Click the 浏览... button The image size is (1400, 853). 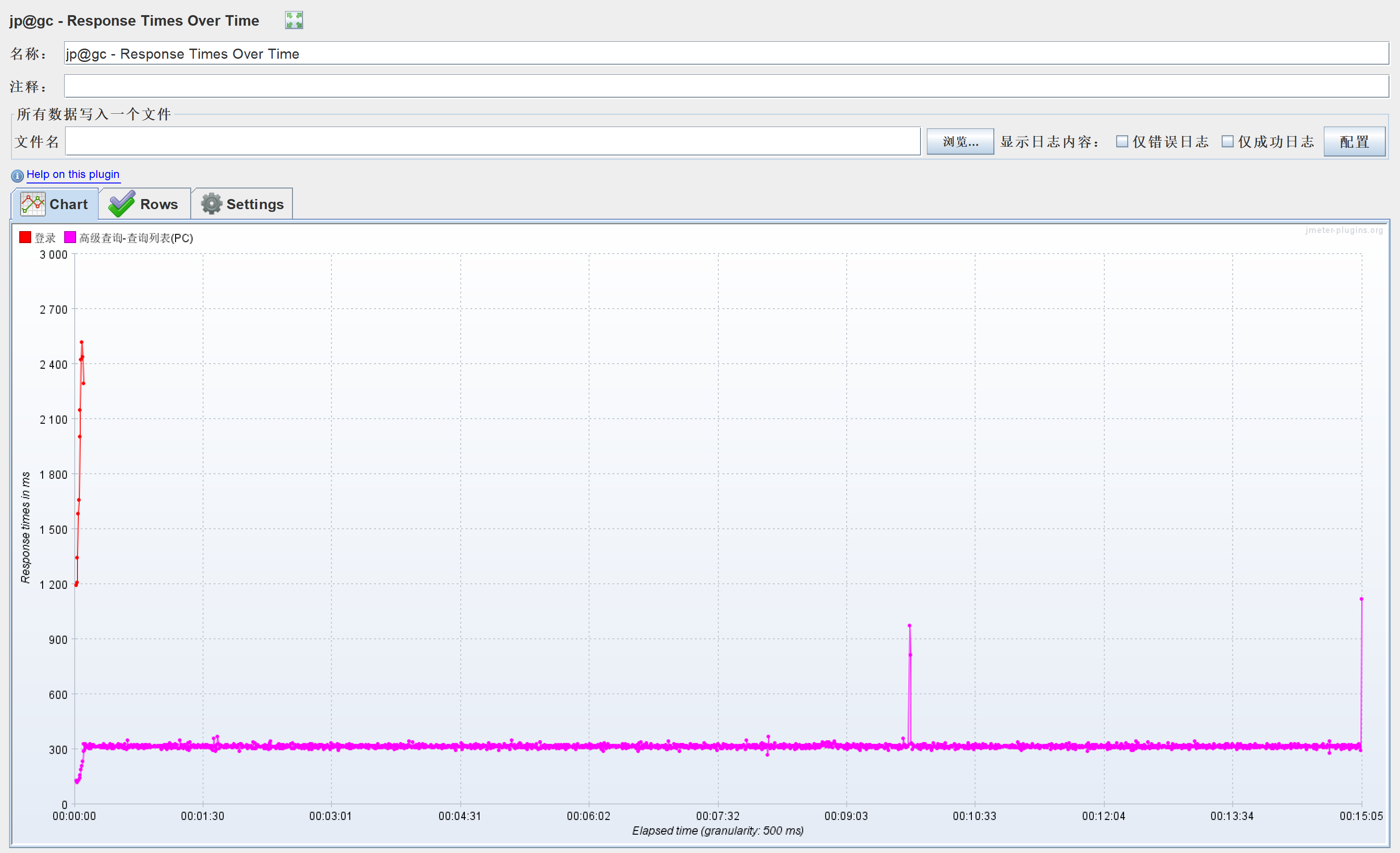(959, 141)
